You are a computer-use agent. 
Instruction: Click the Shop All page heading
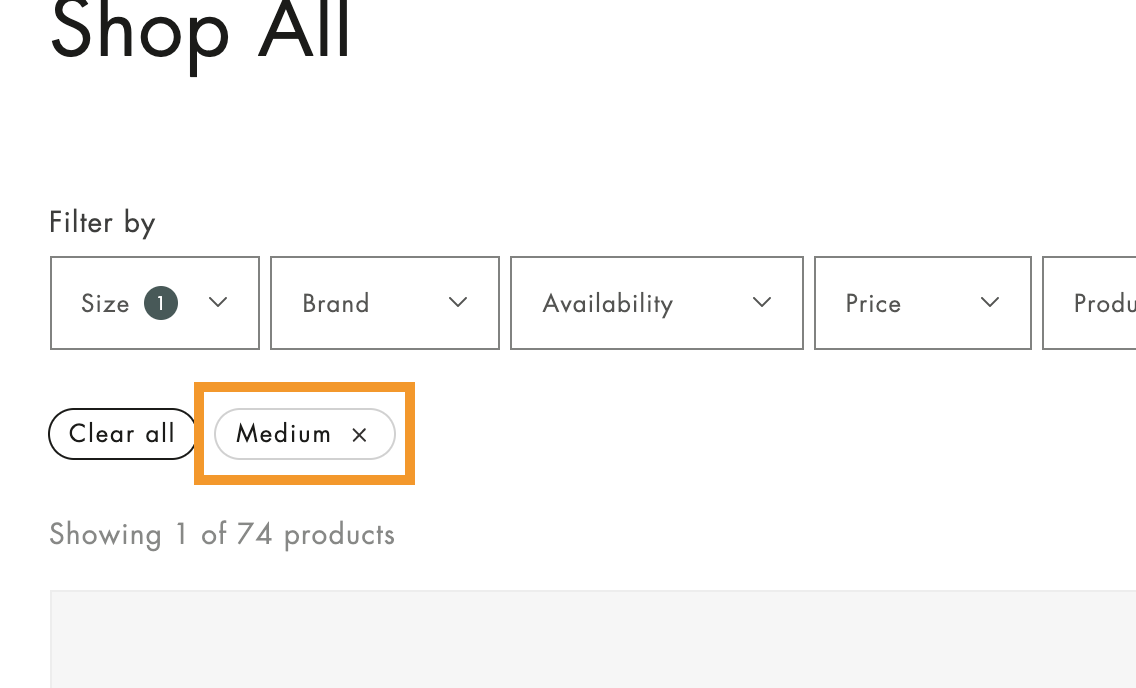[x=199, y=35]
